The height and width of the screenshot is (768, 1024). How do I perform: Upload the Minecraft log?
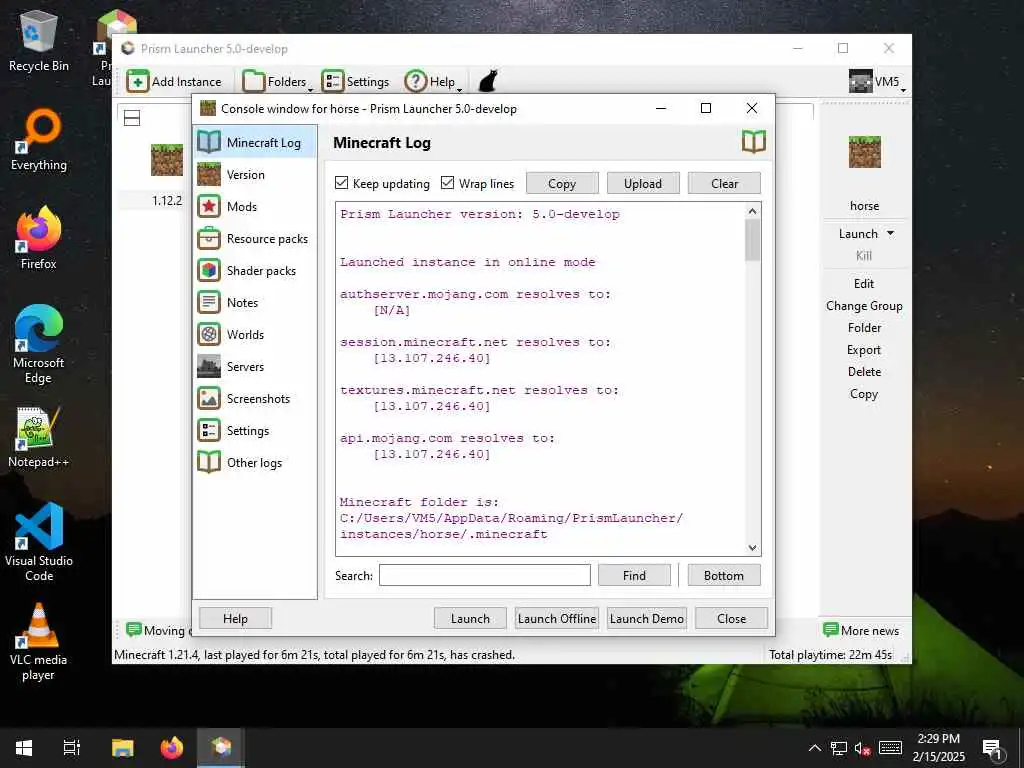[643, 184]
